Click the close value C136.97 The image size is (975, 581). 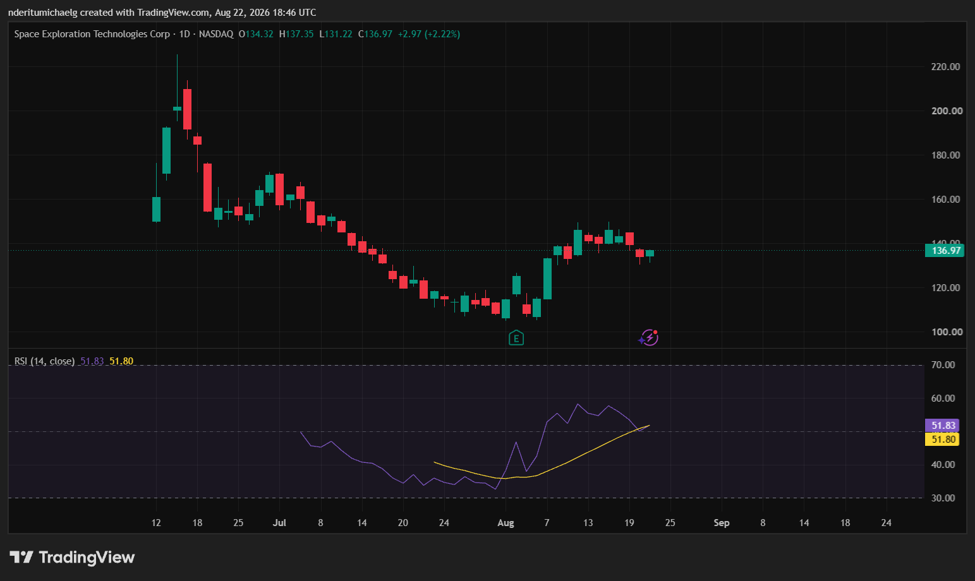tap(375, 34)
